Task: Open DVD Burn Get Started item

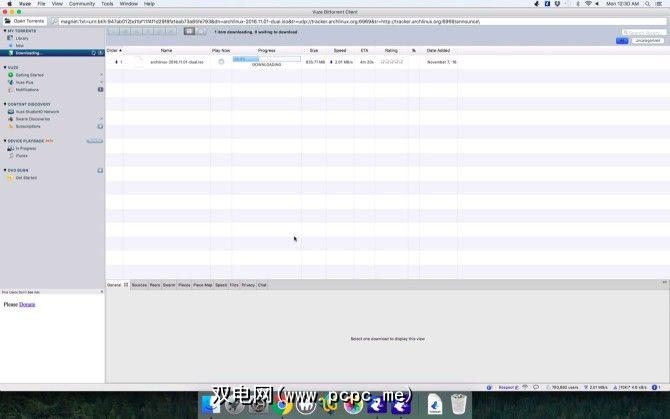Action: [26, 178]
